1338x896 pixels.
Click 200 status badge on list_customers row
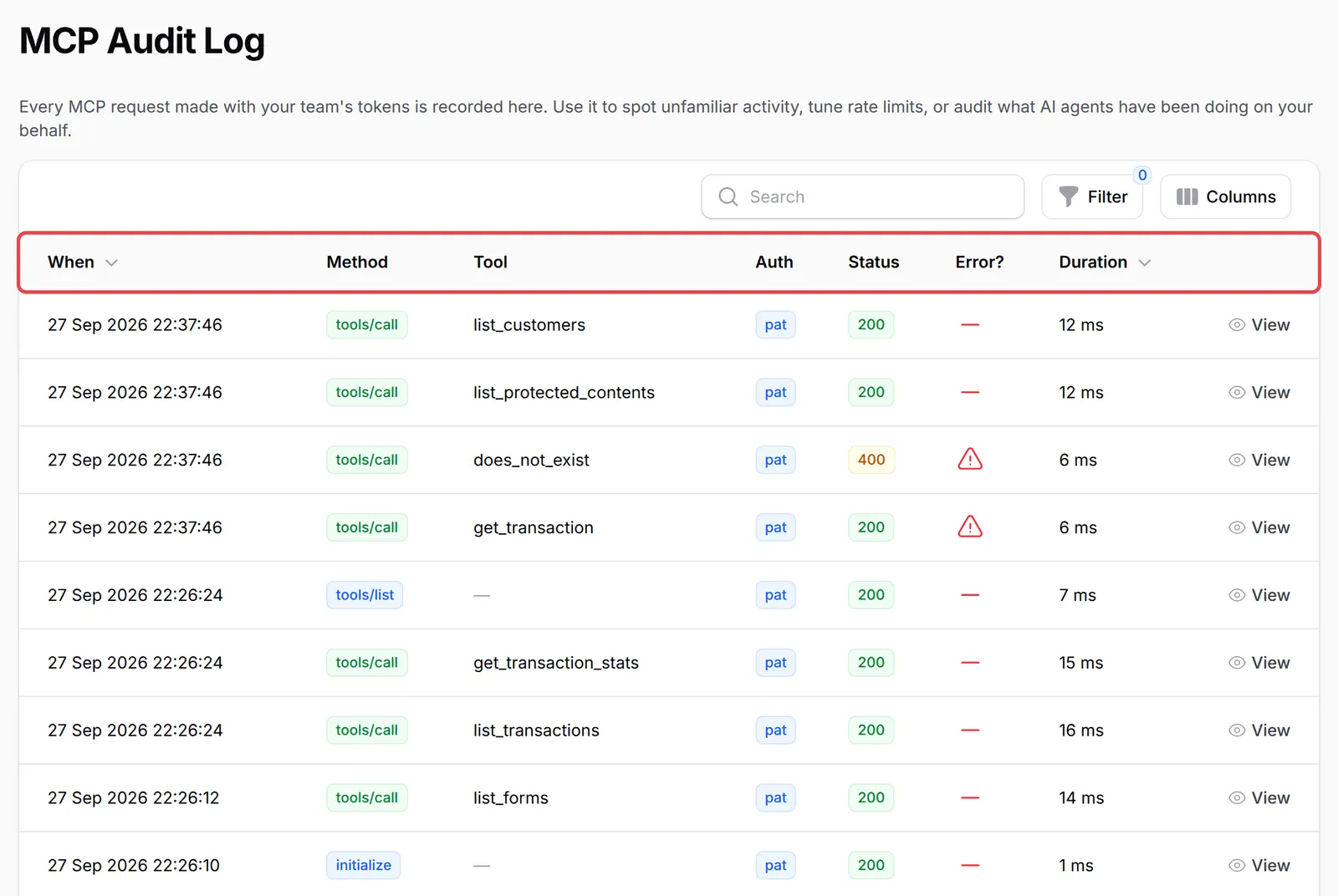(871, 324)
